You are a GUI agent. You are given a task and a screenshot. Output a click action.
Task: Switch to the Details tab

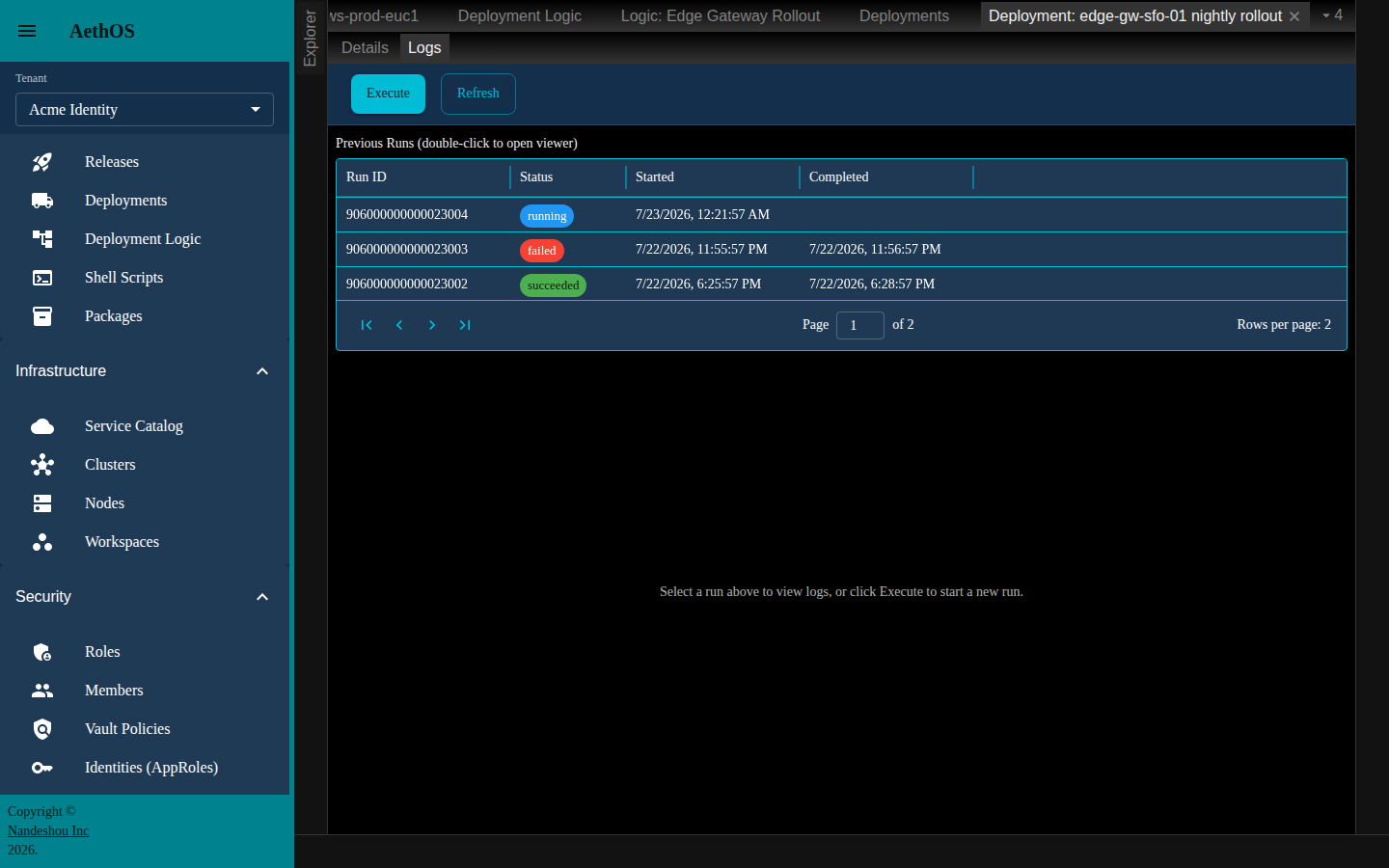[x=365, y=47]
